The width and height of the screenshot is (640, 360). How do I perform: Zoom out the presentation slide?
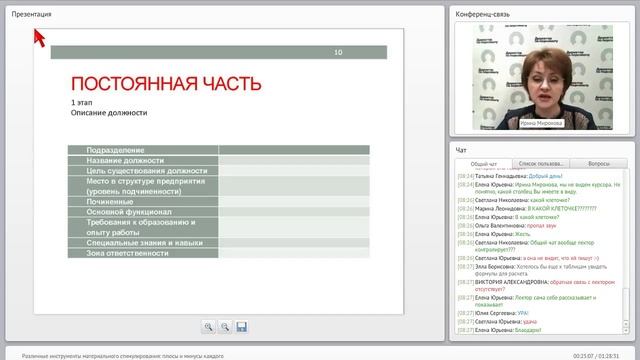pos(225,327)
